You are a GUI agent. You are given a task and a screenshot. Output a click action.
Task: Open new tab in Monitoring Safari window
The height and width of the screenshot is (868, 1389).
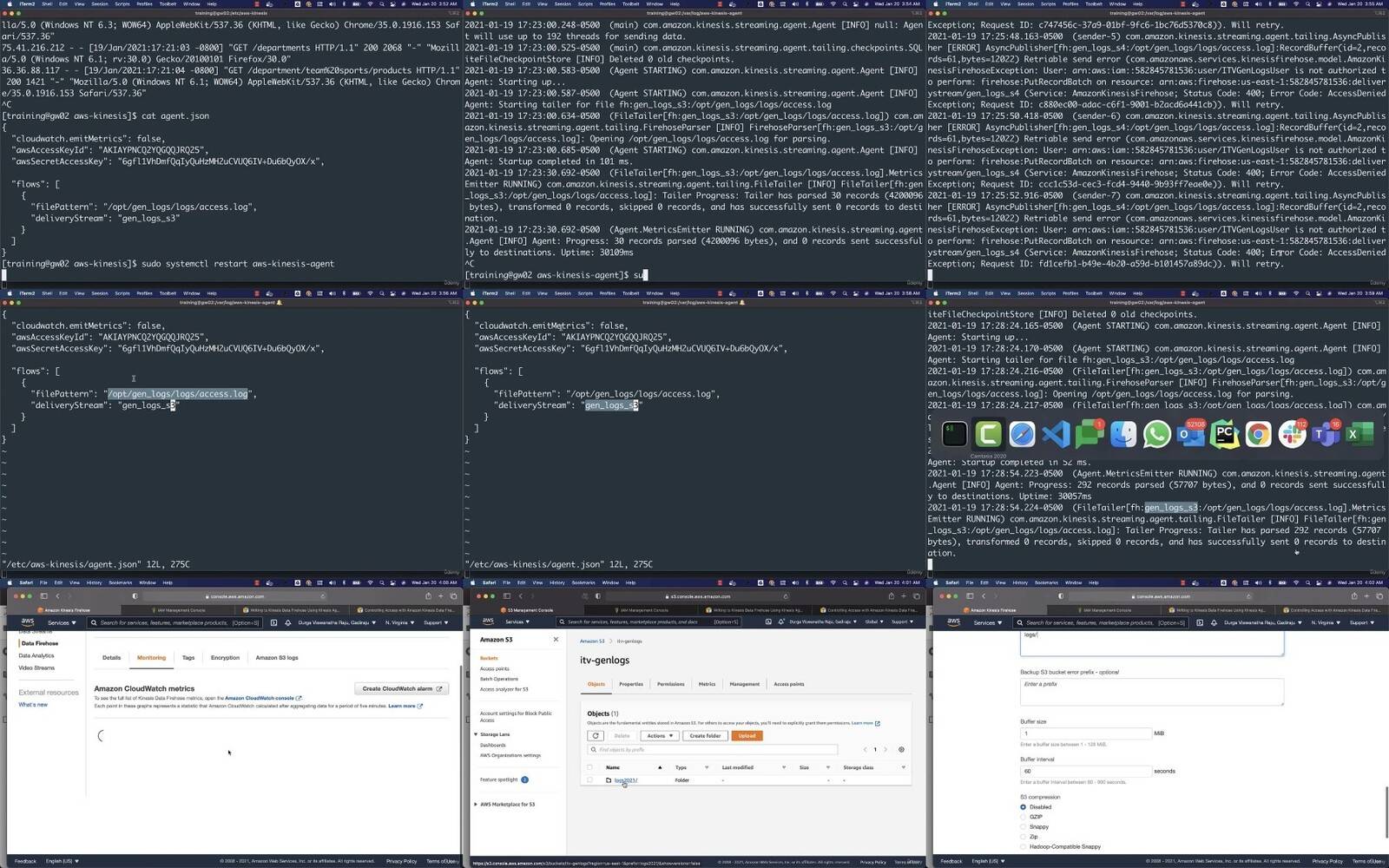[440, 596]
